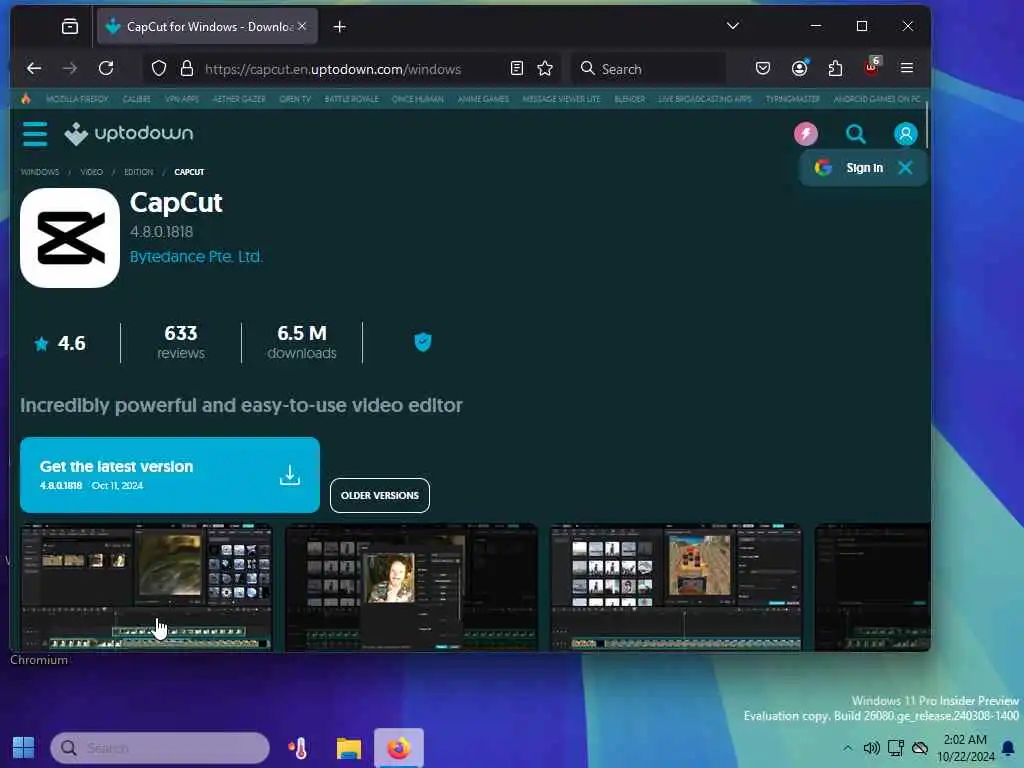Open the pink lightning bolt turbo icon
Viewport: 1024px width, 768px height.
coord(806,134)
